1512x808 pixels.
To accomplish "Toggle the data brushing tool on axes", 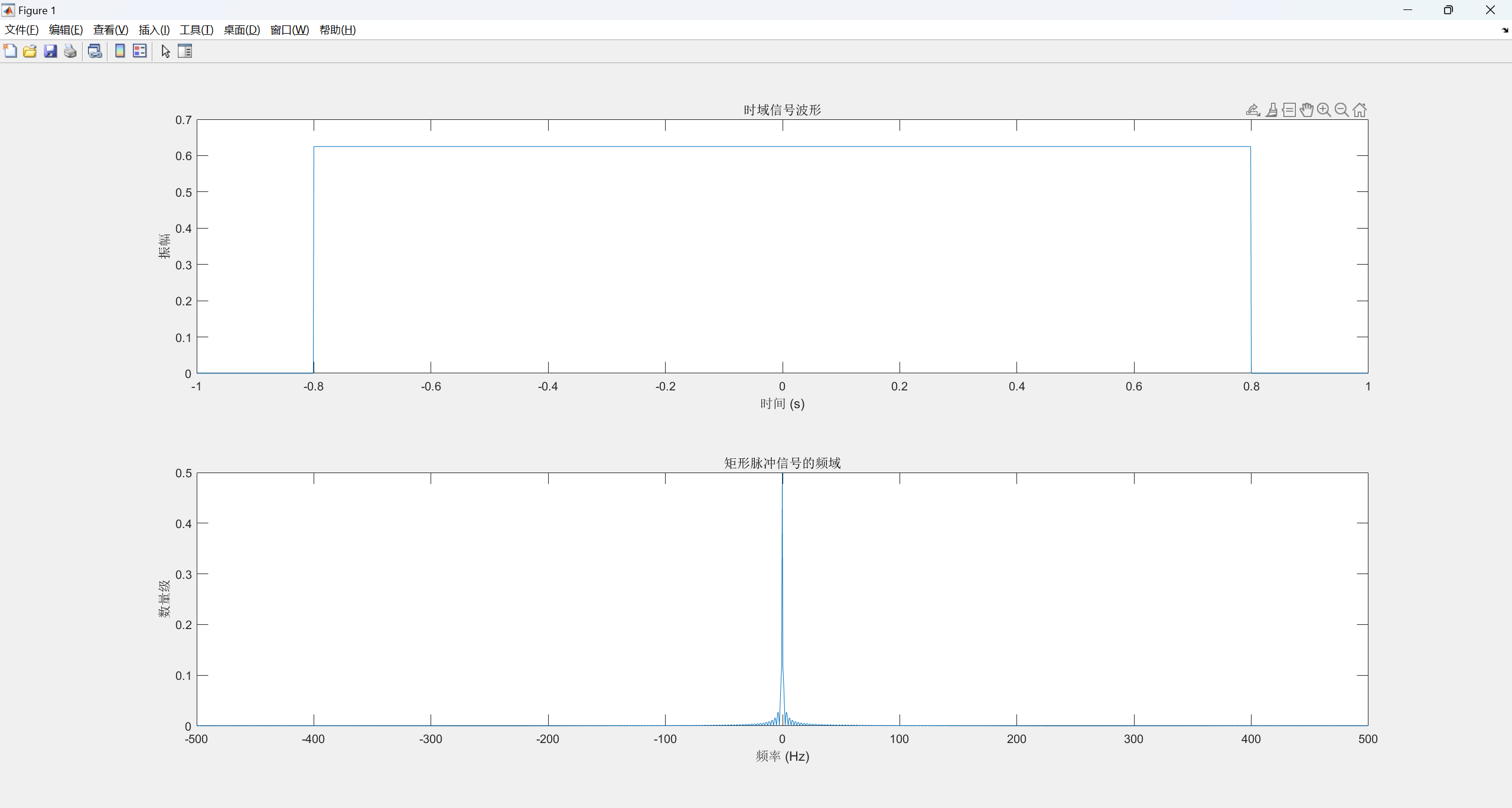I will coord(1272,110).
